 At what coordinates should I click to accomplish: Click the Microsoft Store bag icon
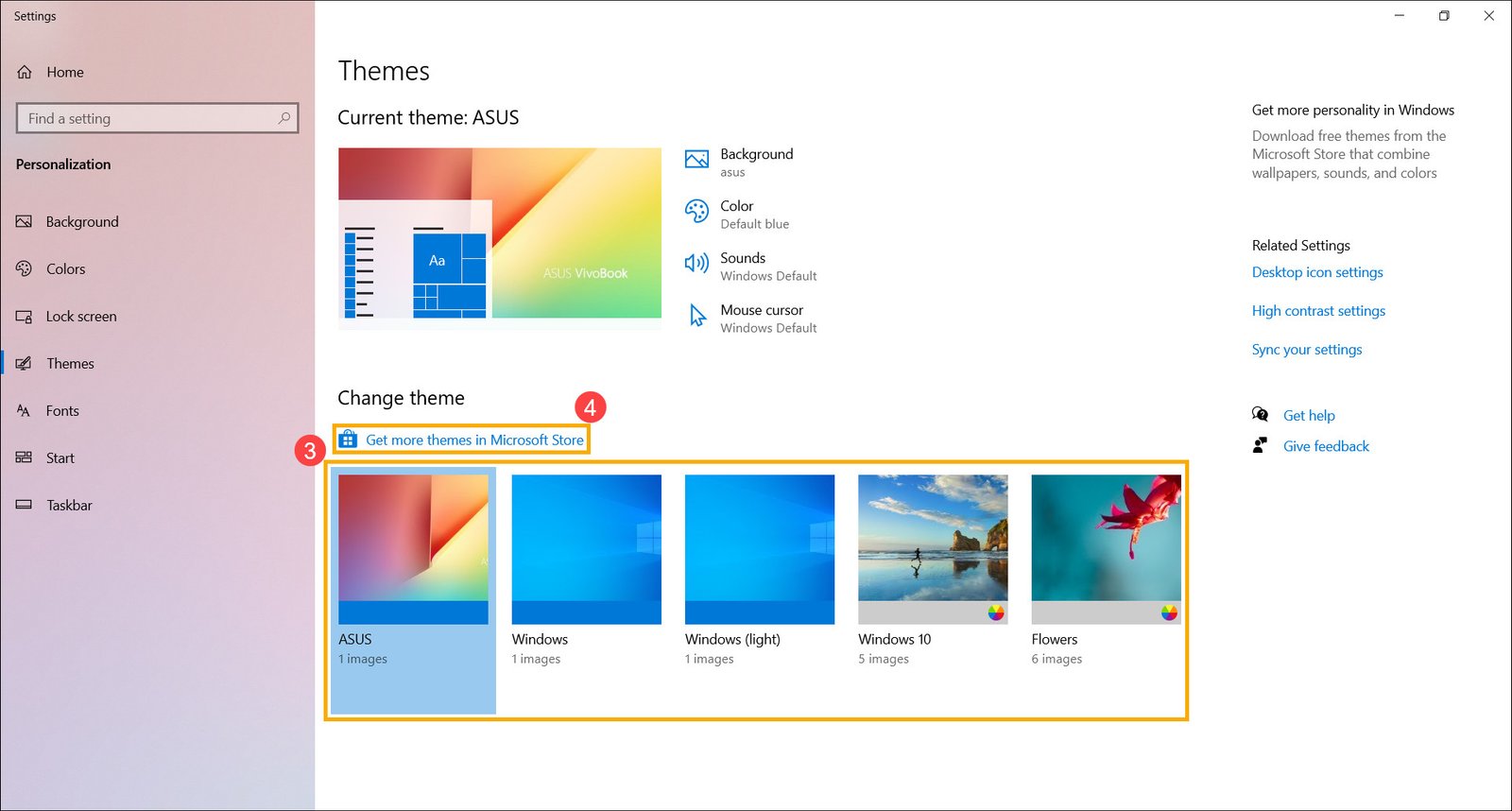348,440
